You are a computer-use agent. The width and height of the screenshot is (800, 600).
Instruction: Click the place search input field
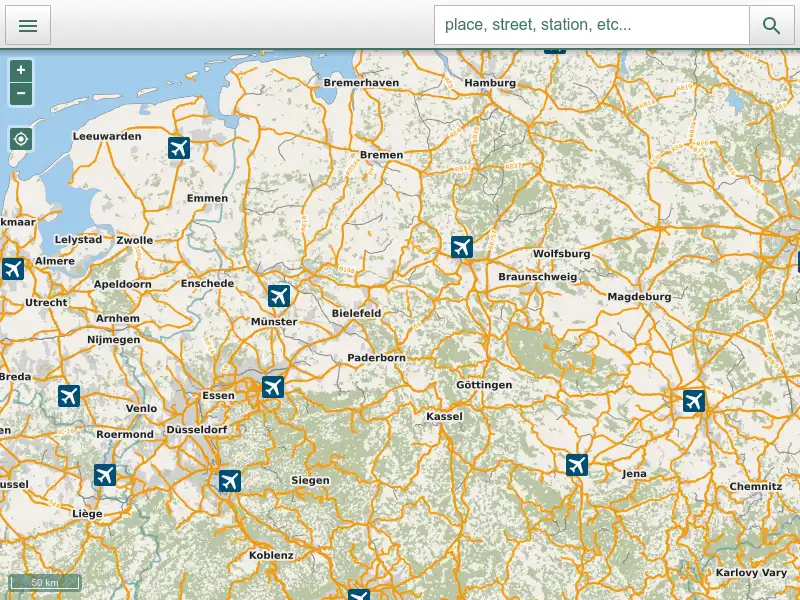coord(592,25)
